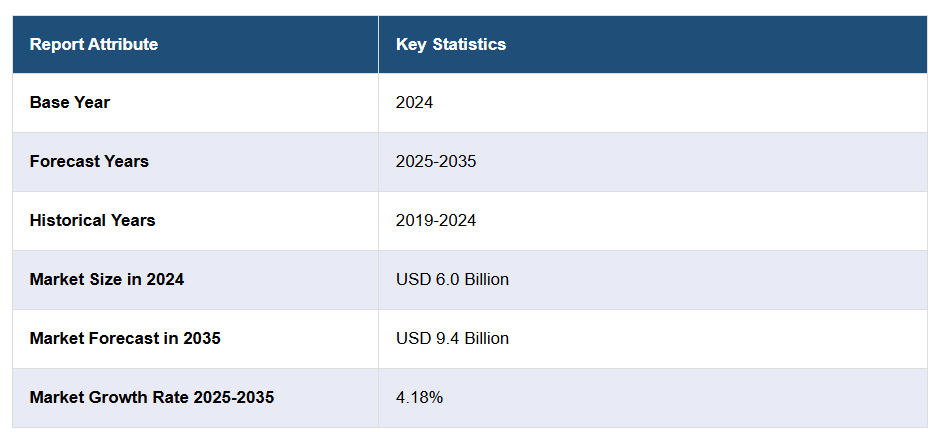Select the 'Historical Years' row label
Viewport: 942px width, 432px height.
pos(92,220)
